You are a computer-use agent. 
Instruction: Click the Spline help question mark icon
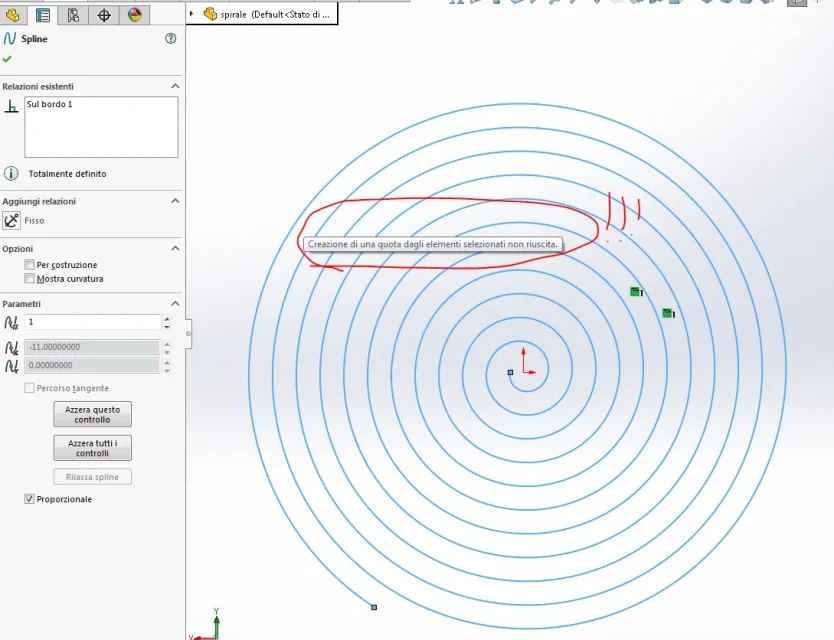point(171,38)
